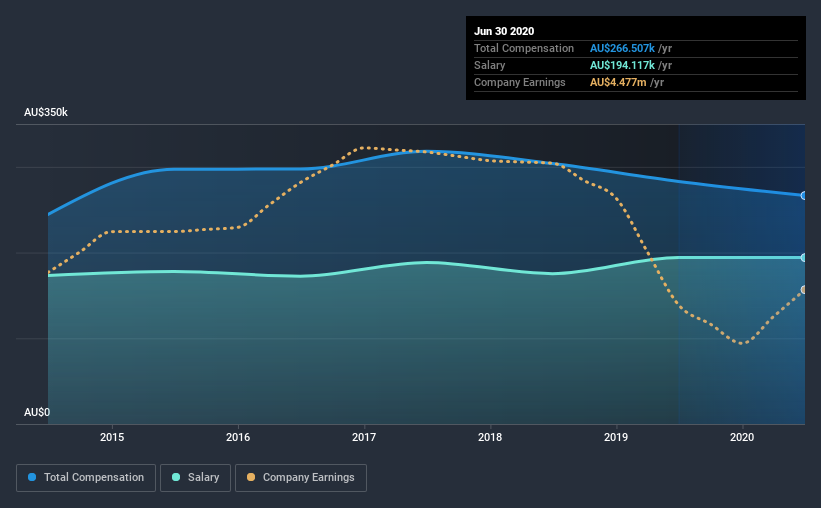821x508 pixels.
Task: Click the Company Earnings label in tooltip
Action: tap(520, 82)
